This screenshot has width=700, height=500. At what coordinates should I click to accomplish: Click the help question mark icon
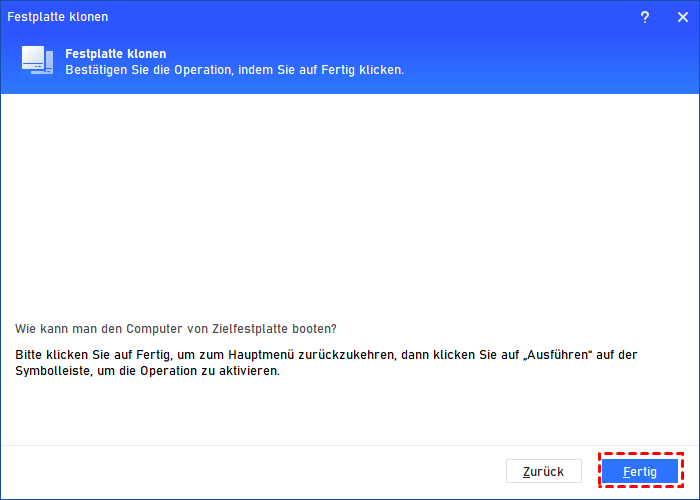pos(644,17)
